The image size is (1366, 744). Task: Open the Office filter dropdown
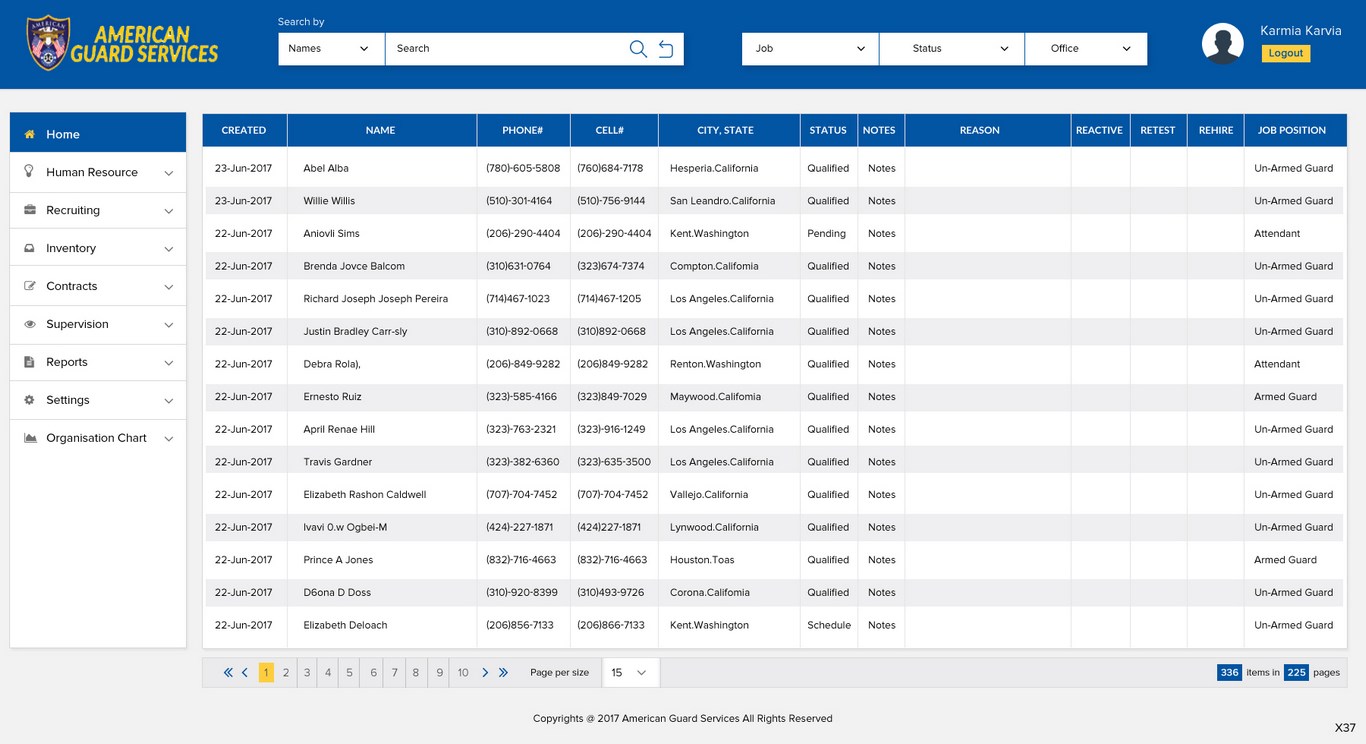[1085, 49]
